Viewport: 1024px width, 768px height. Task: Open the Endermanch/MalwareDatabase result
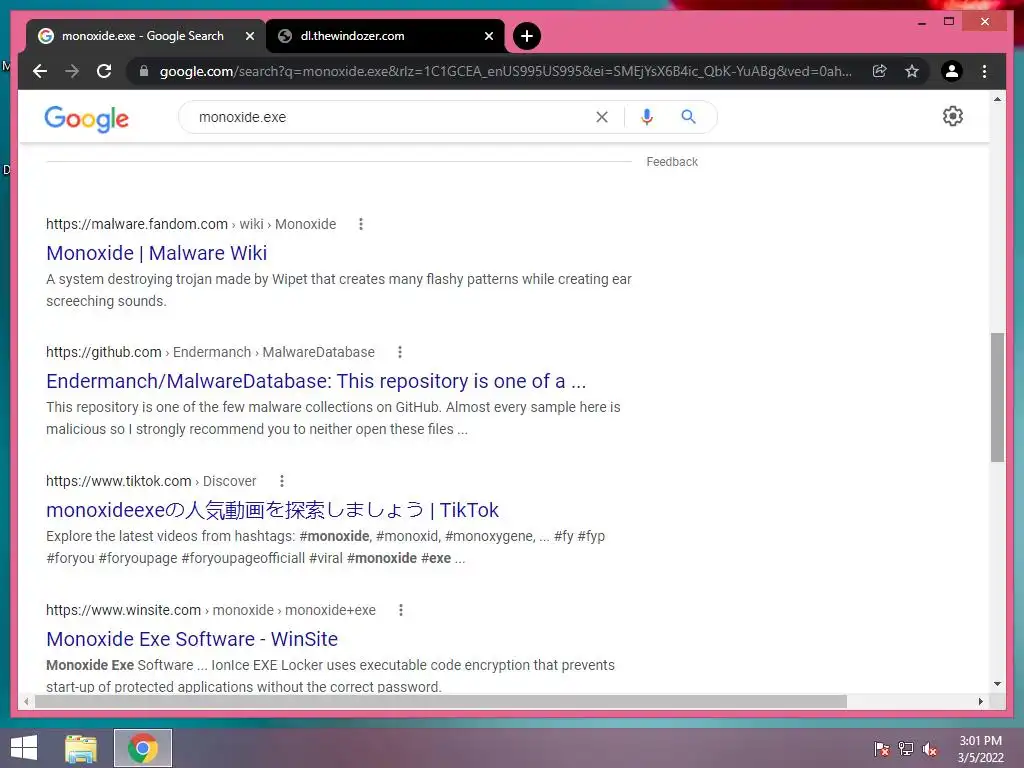tap(316, 381)
